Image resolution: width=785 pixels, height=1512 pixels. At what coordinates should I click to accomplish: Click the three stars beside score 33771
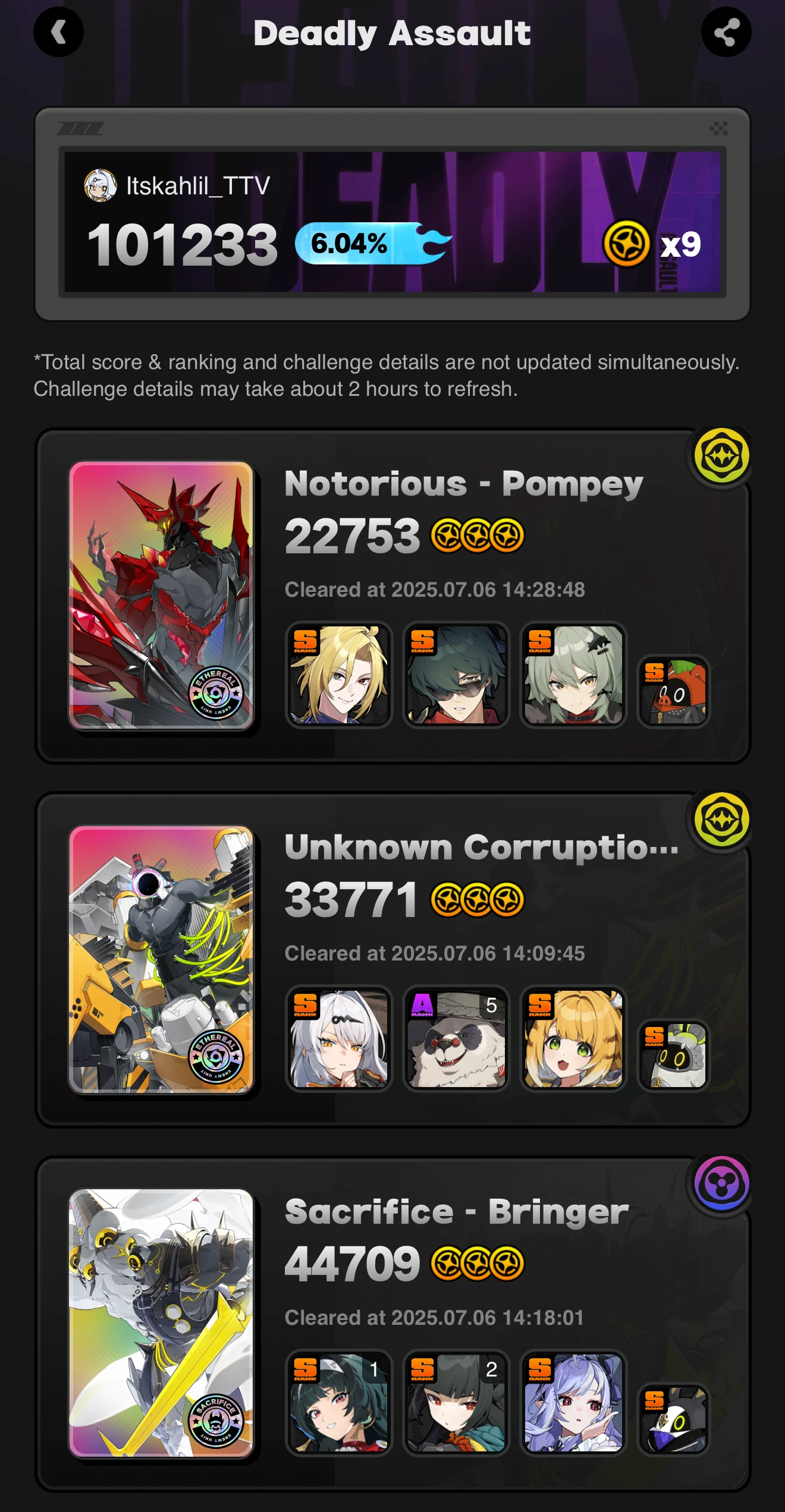pyautogui.click(x=477, y=900)
